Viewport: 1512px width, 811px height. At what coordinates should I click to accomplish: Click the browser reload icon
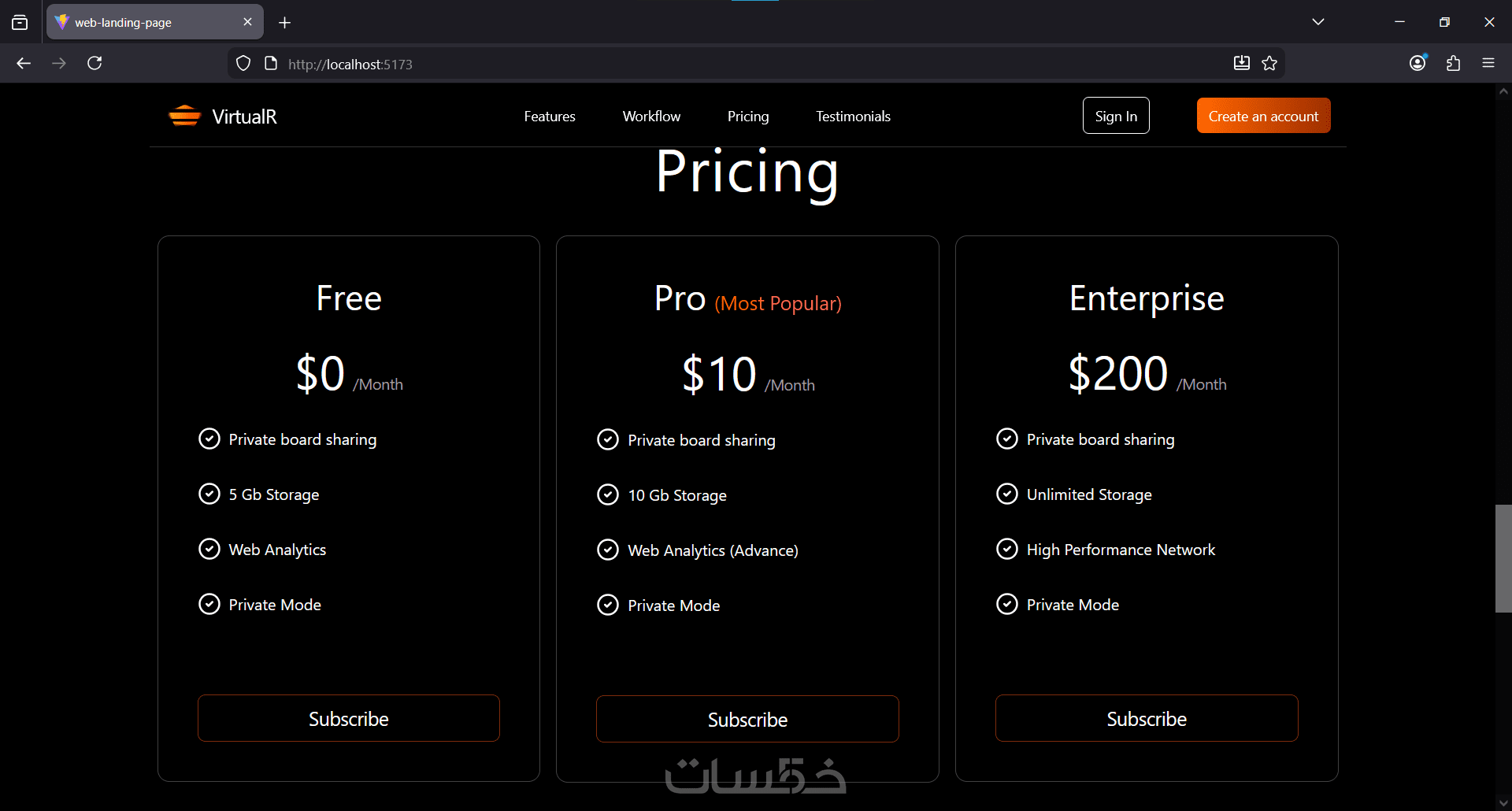tap(94, 63)
